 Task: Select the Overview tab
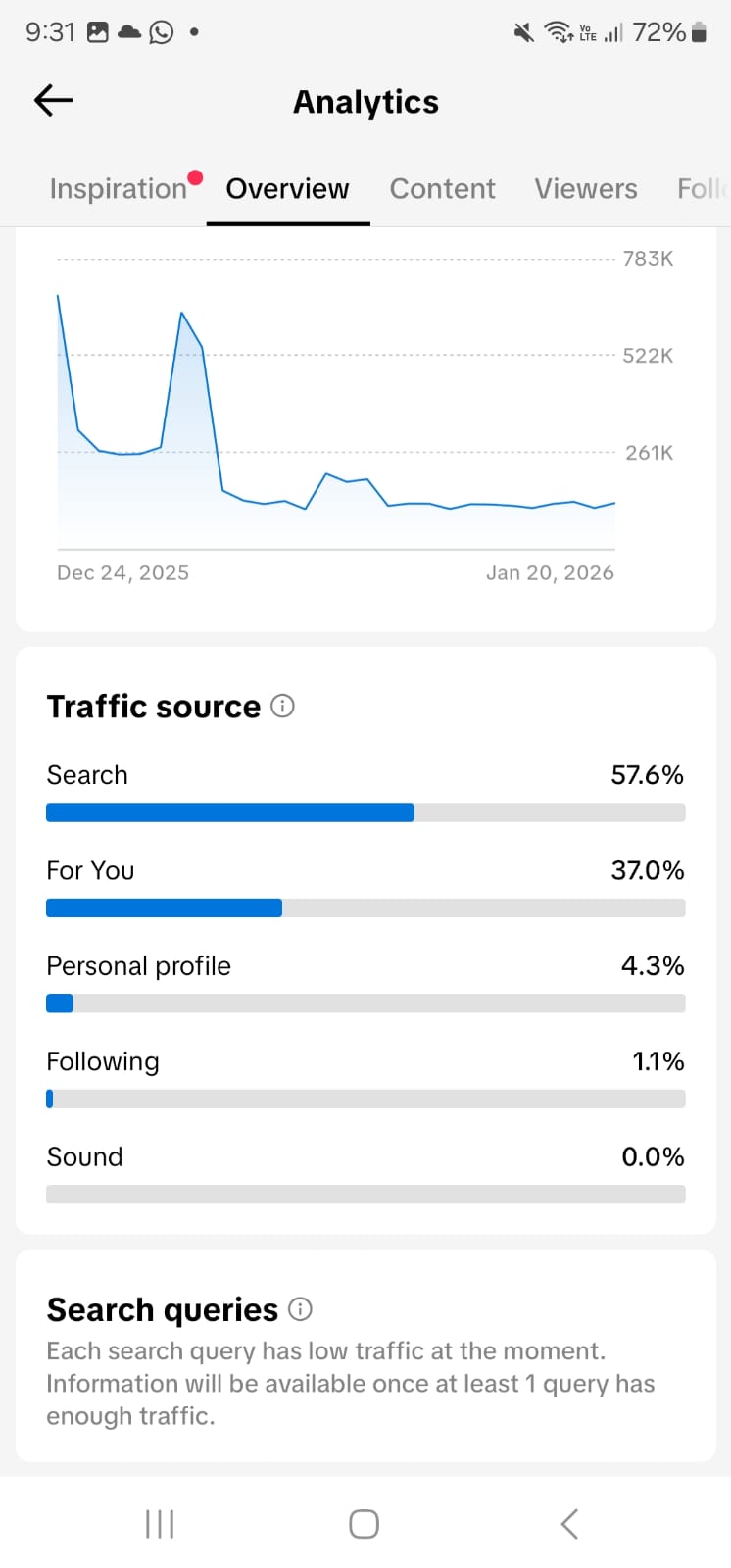pyautogui.click(x=287, y=188)
